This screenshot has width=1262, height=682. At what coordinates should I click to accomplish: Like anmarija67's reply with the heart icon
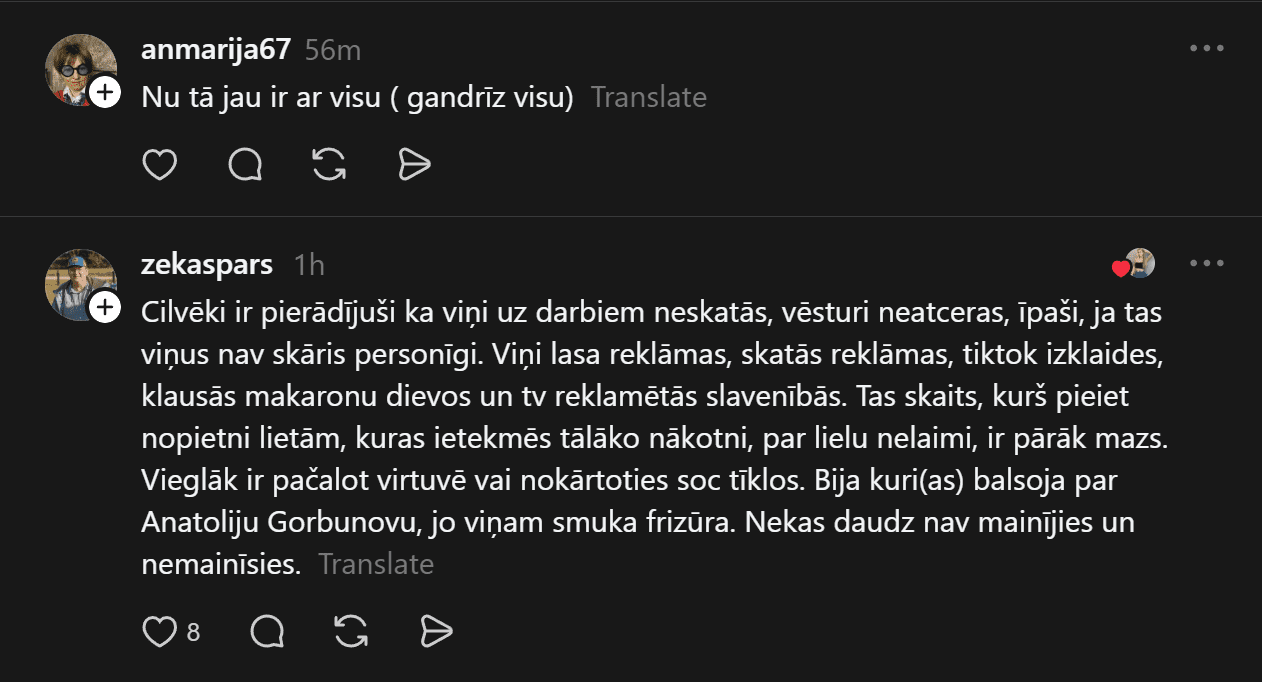tap(160, 164)
